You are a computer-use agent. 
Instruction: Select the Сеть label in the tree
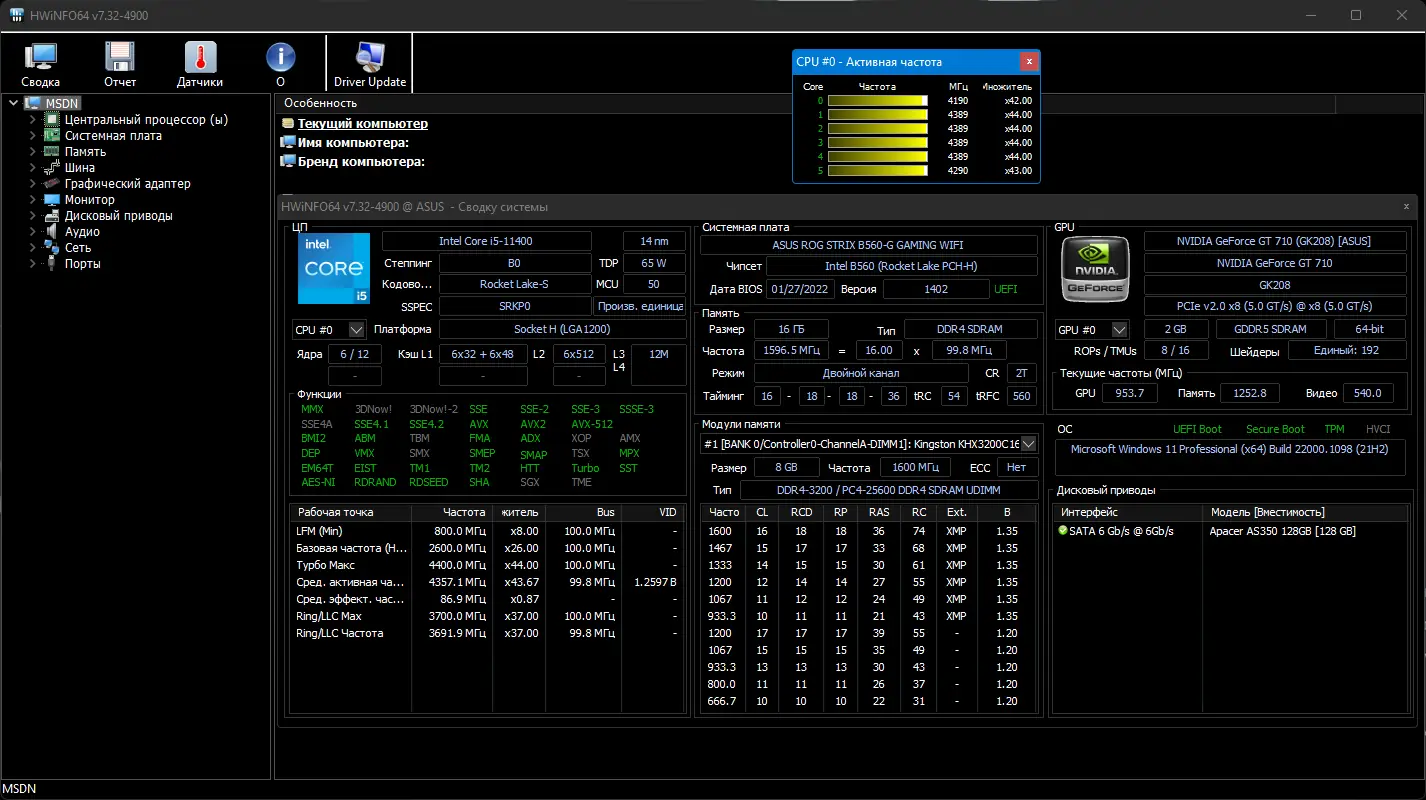[x=78, y=248]
